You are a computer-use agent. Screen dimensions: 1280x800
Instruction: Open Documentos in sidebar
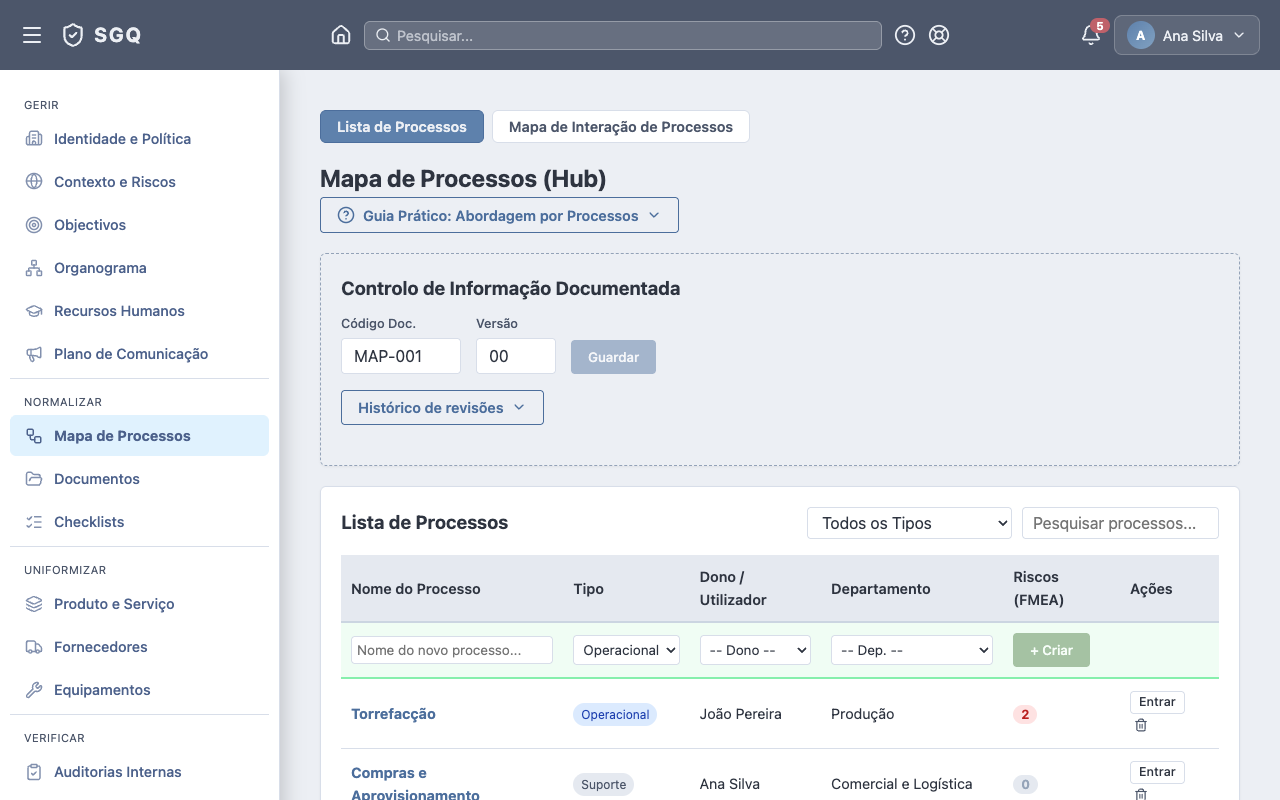click(139, 479)
